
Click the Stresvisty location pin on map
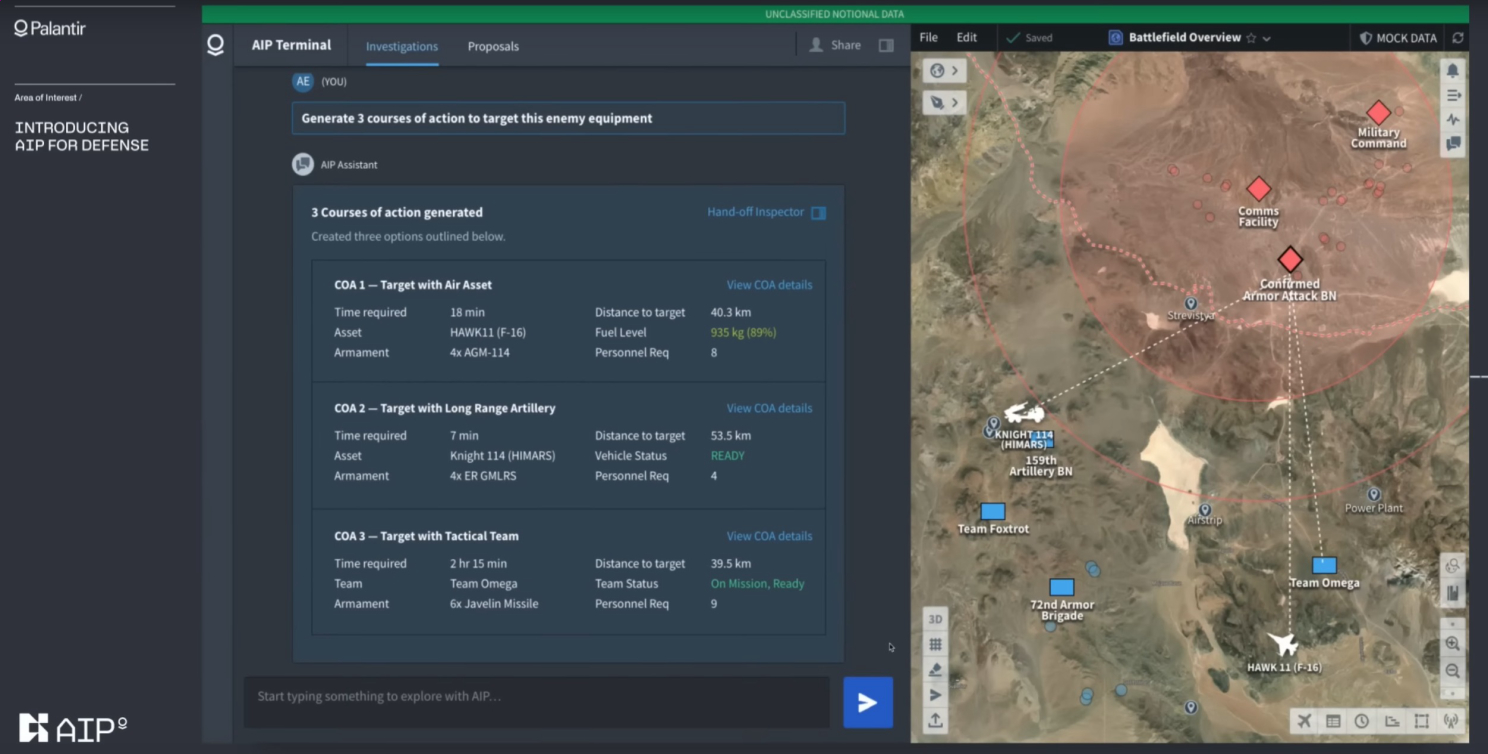pos(1191,303)
